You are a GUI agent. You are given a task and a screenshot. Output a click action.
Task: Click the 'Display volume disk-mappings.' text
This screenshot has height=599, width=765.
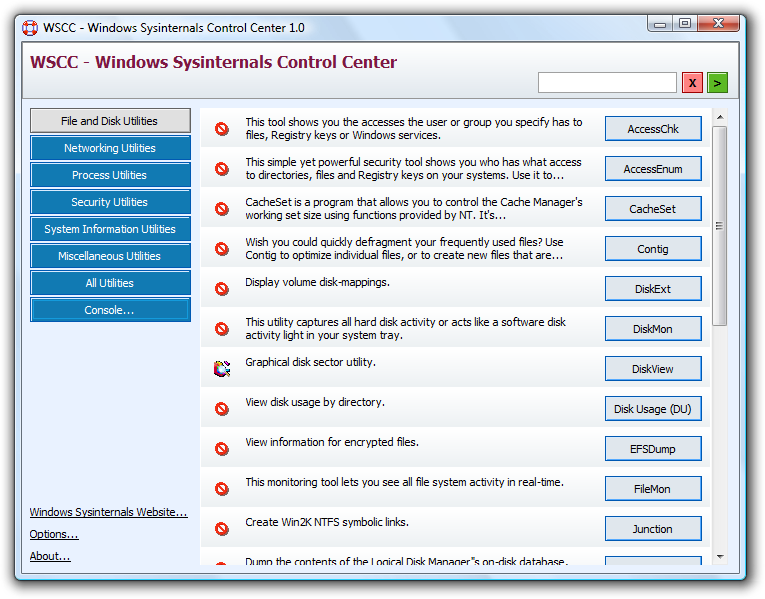[317, 282]
